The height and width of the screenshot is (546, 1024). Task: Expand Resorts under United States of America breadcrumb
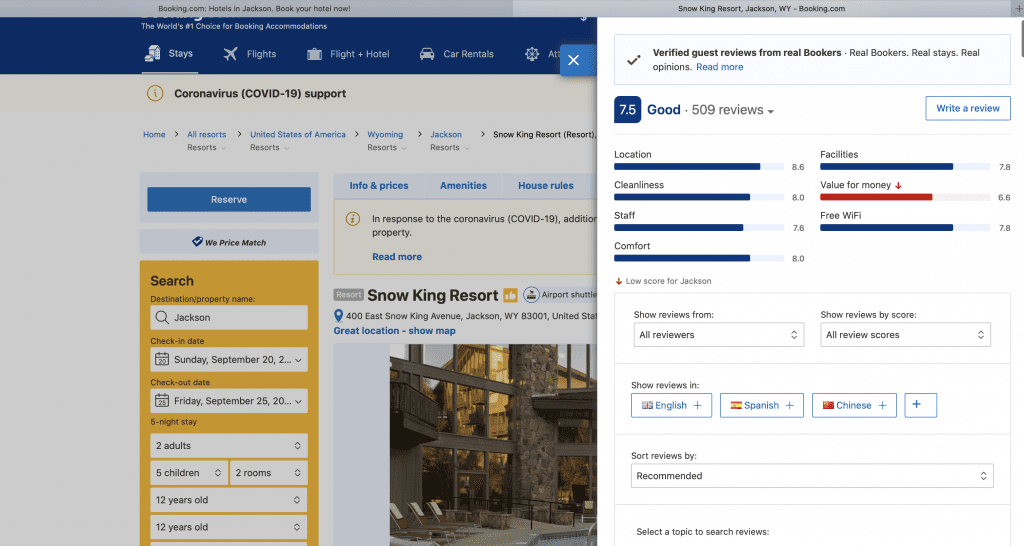[270, 148]
